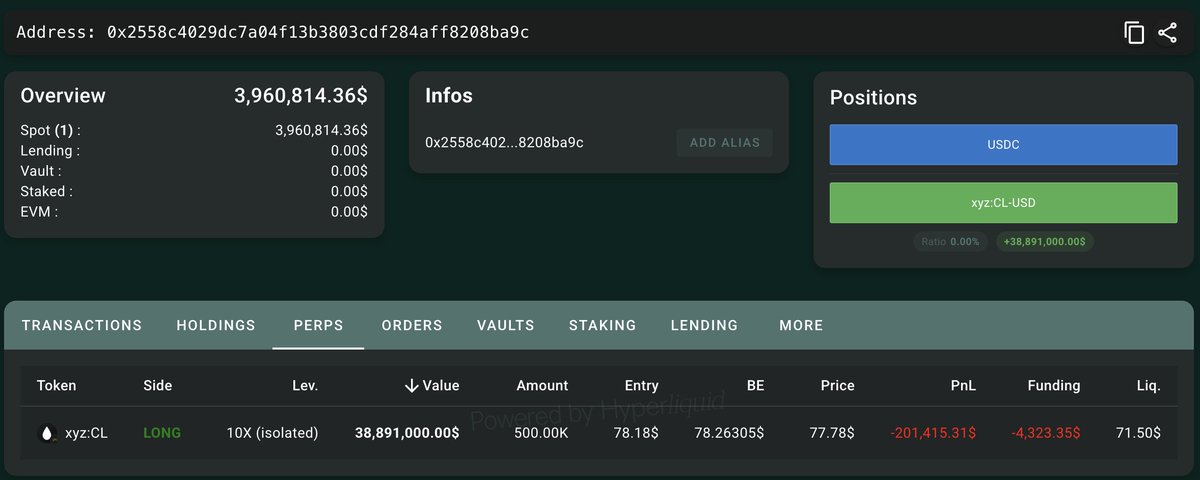The image size is (1200, 480).
Task: Click the 10X (isolated) leverage cell
Action: [x=272, y=433]
